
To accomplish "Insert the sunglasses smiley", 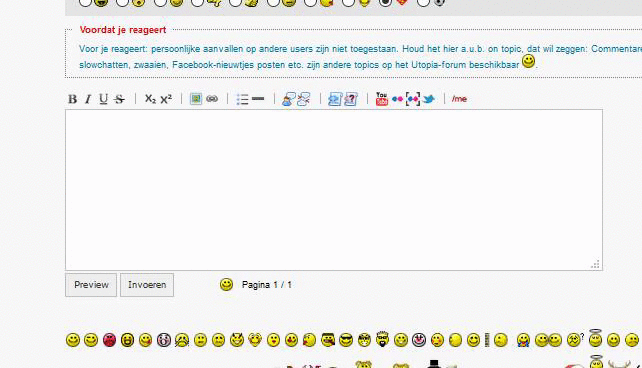I will point(346,340).
